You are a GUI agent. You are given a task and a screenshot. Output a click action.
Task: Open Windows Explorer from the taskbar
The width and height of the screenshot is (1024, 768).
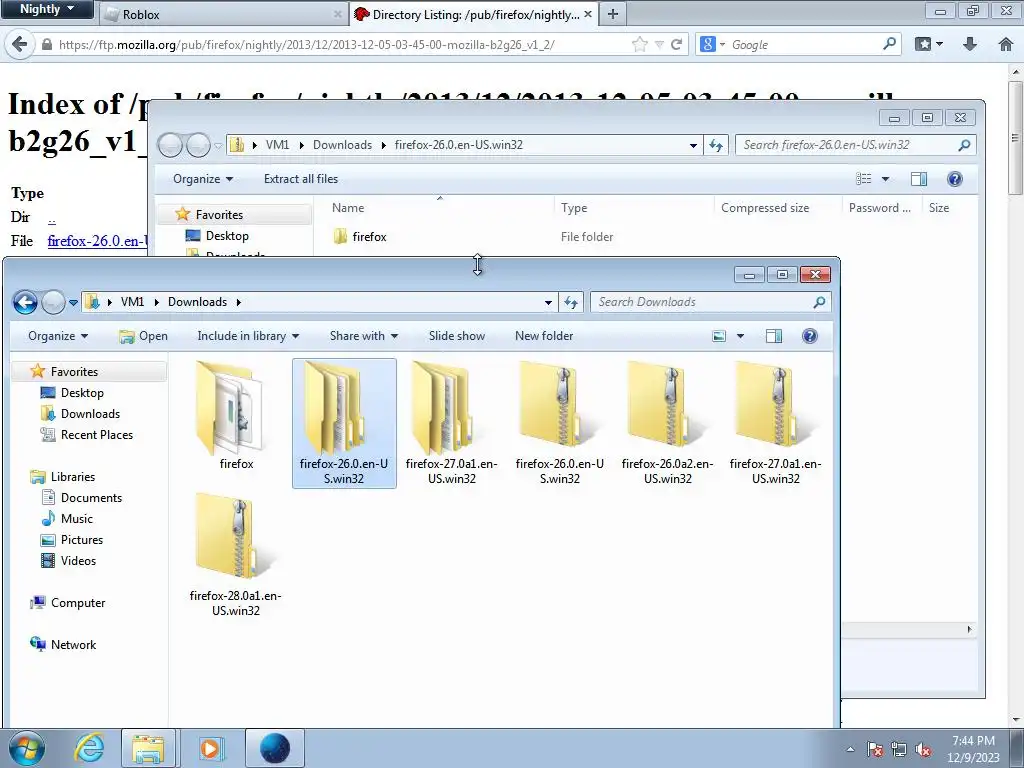tap(148, 748)
